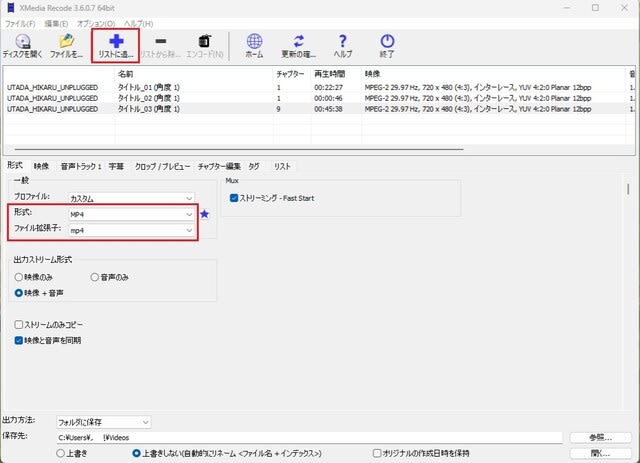640x463 pixels.
Task: Start encoding with エンコード icon
Action: tap(204, 46)
